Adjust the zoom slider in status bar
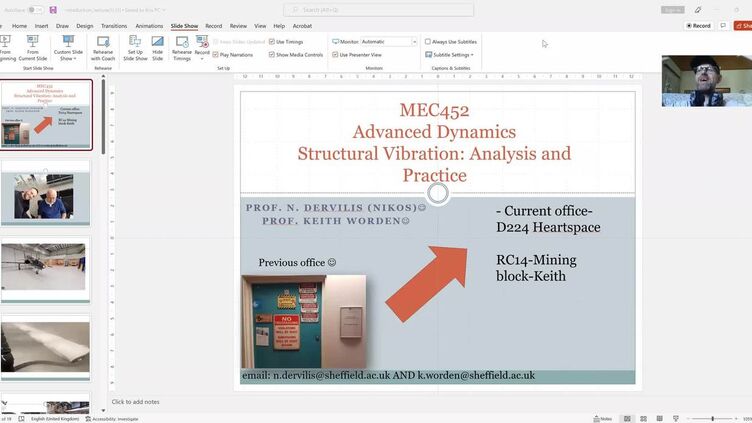Screen dimensions: 752x423 click(712, 418)
